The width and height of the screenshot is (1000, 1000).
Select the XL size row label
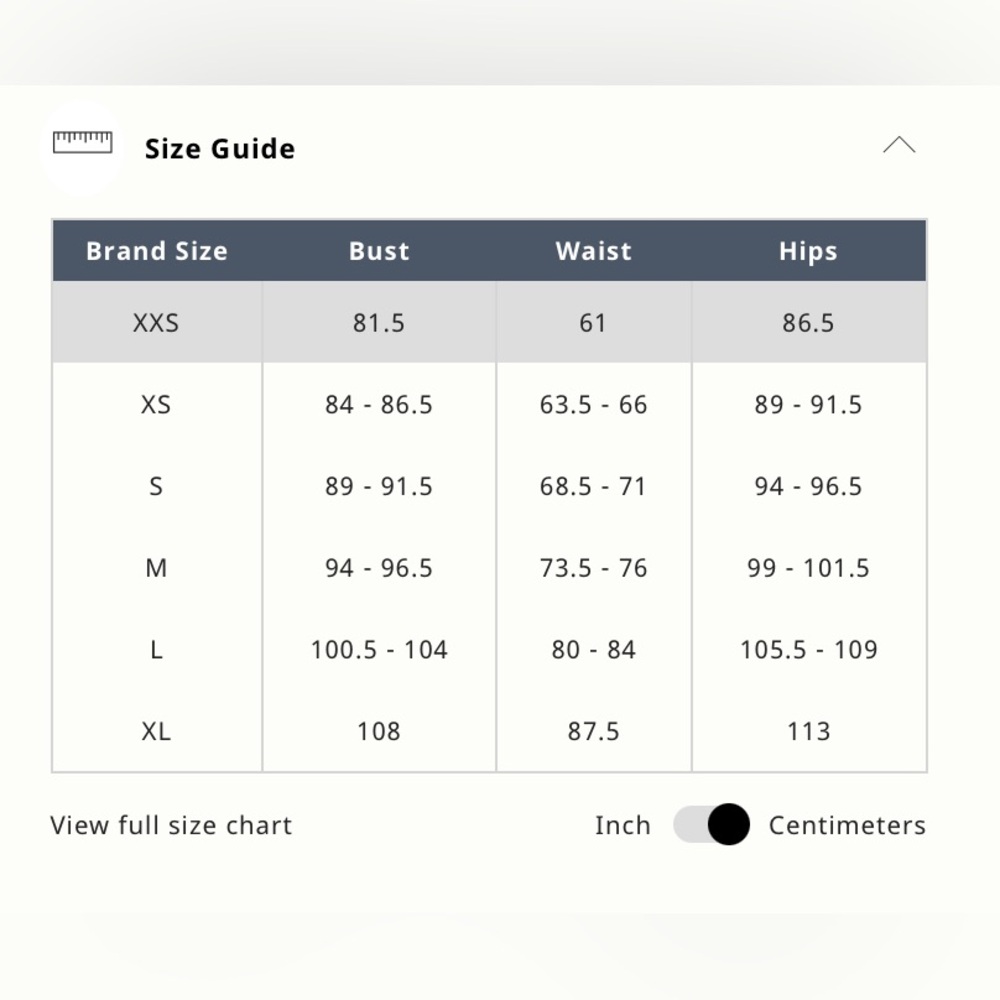(156, 731)
